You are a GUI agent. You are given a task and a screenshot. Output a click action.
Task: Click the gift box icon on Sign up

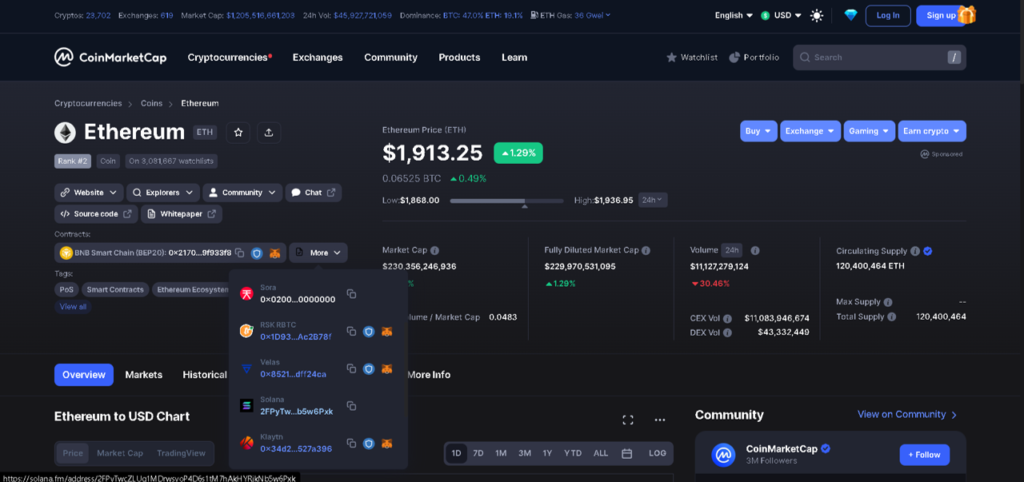[x=967, y=14]
